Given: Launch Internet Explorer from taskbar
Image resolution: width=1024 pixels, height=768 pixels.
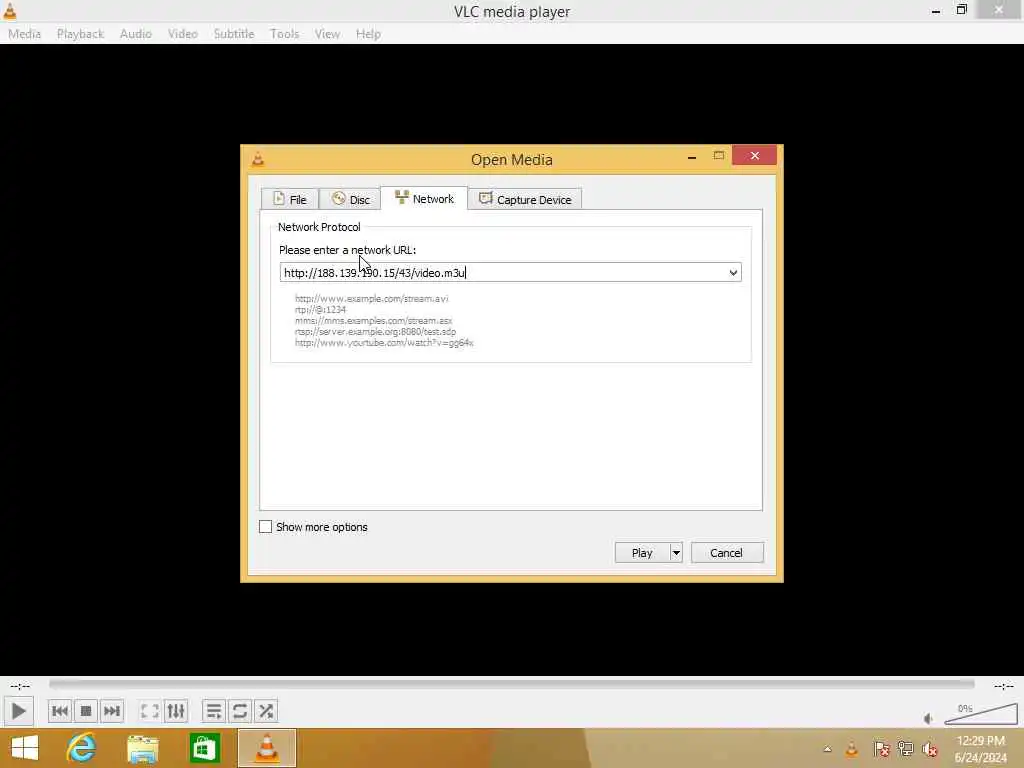Looking at the screenshot, I should click(81, 748).
